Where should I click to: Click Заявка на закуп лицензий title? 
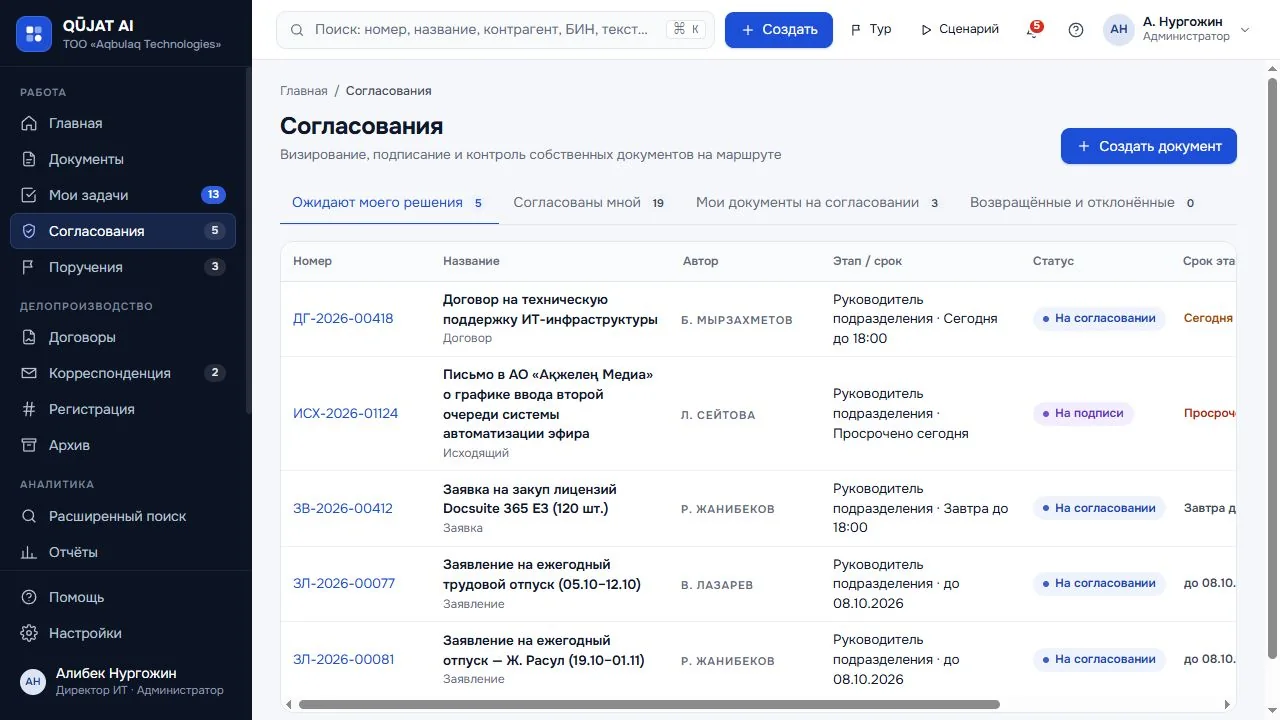click(x=530, y=499)
